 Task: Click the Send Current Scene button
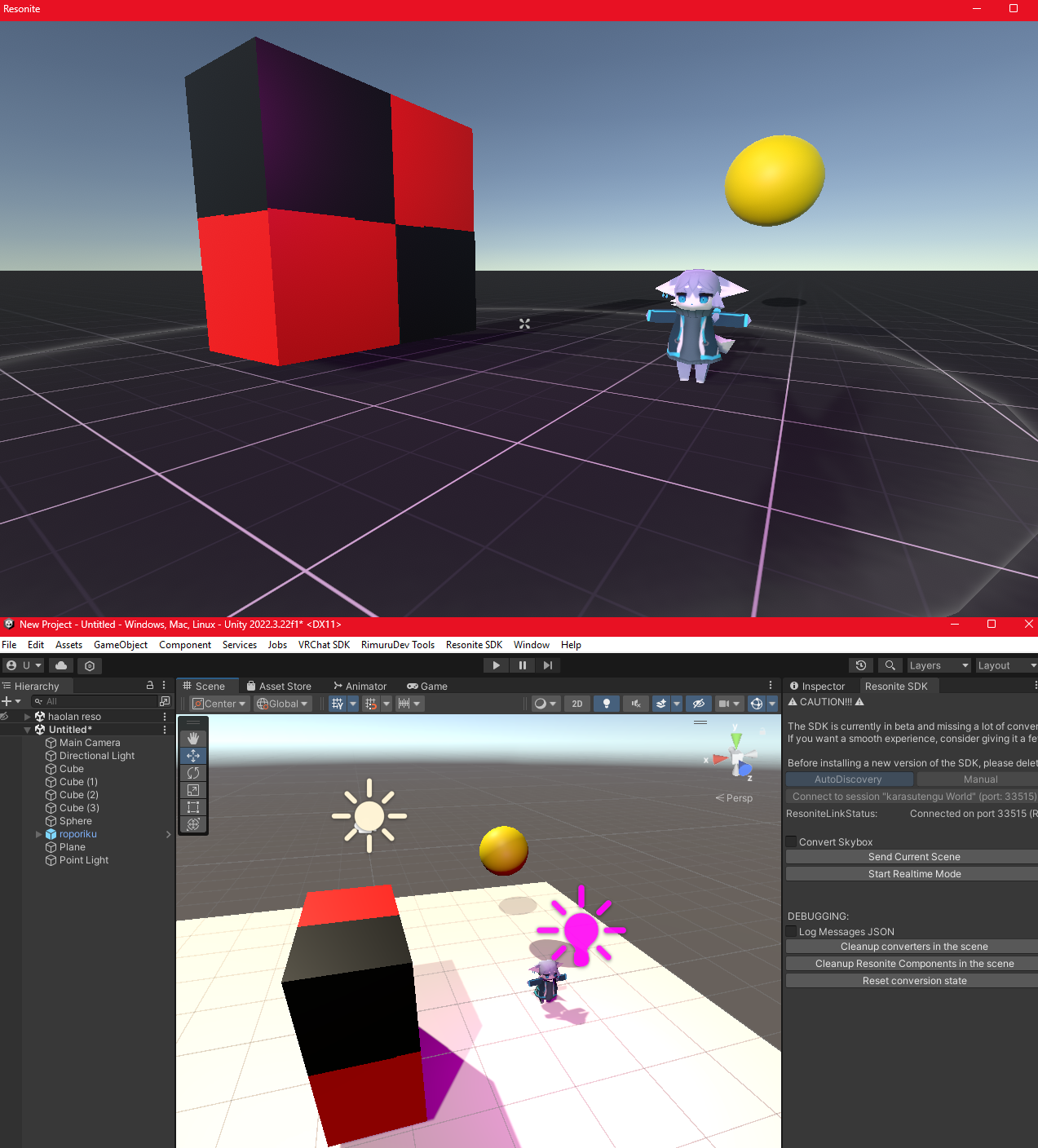(x=913, y=857)
